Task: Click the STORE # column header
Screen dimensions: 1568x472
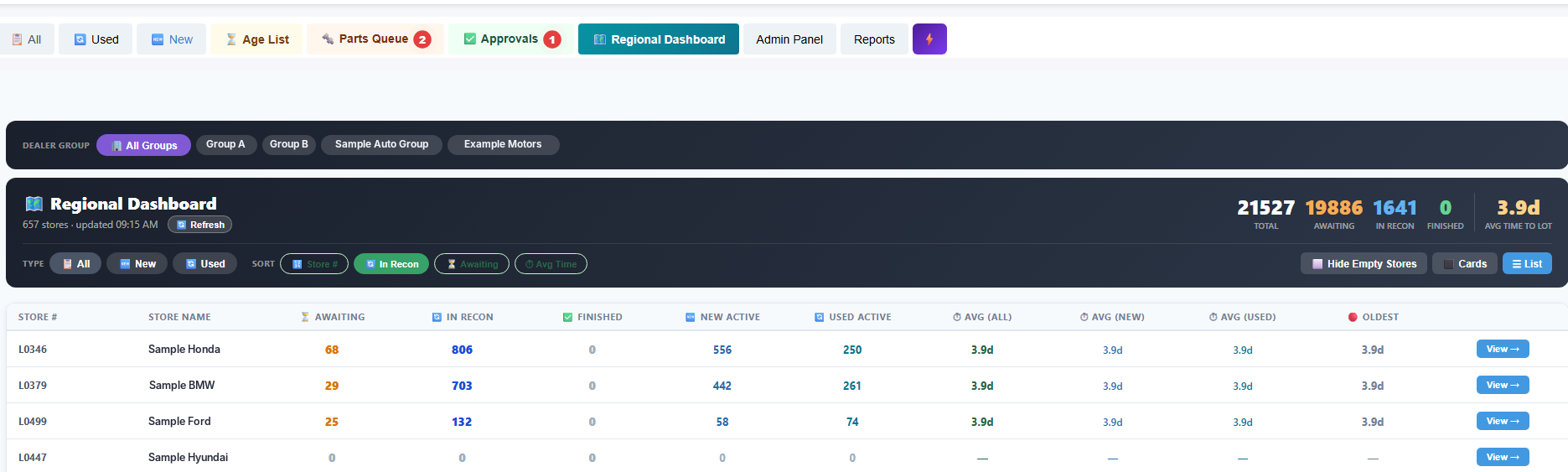Action: pyautogui.click(x=38, y=317)
